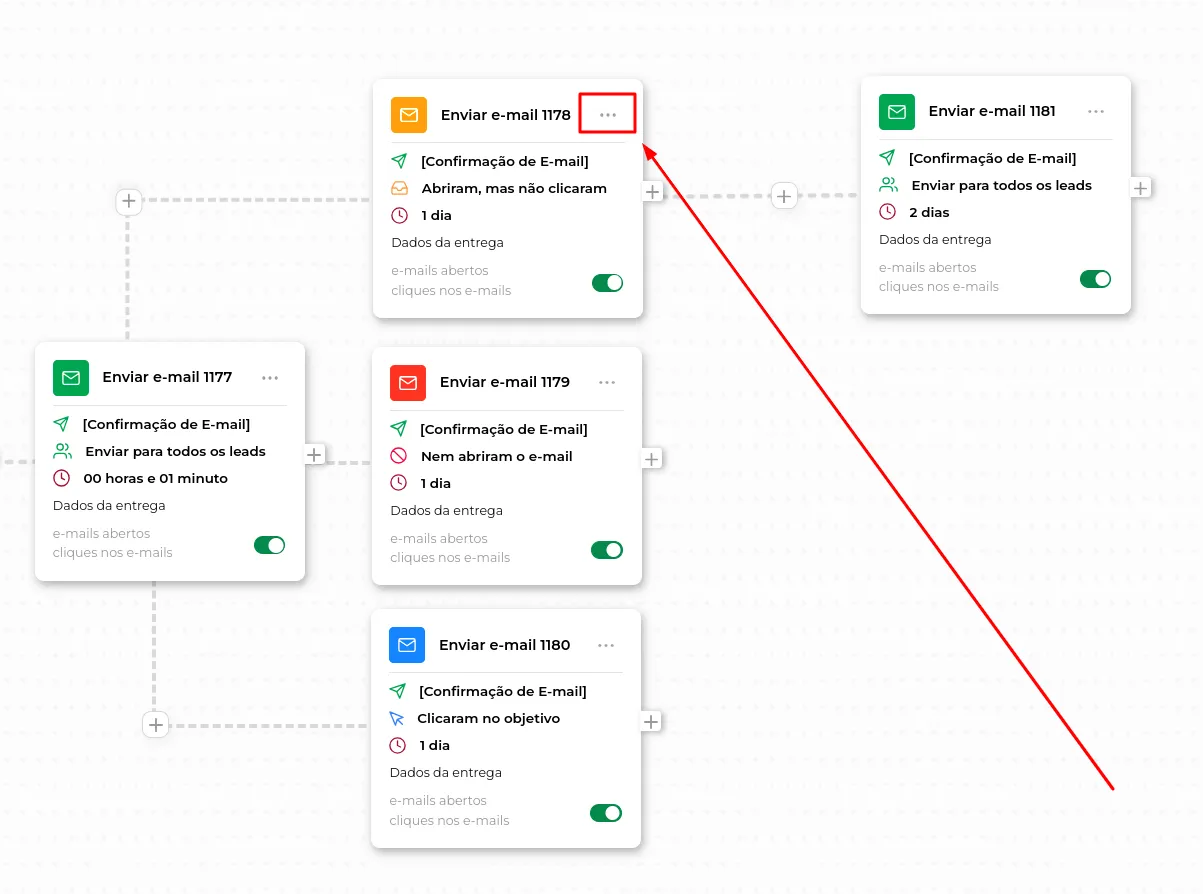Click the plus connector right of e-mail 1181
Image resolution: width=1203 pixels, height=894 pixels.
click(x=1140, y=188)
